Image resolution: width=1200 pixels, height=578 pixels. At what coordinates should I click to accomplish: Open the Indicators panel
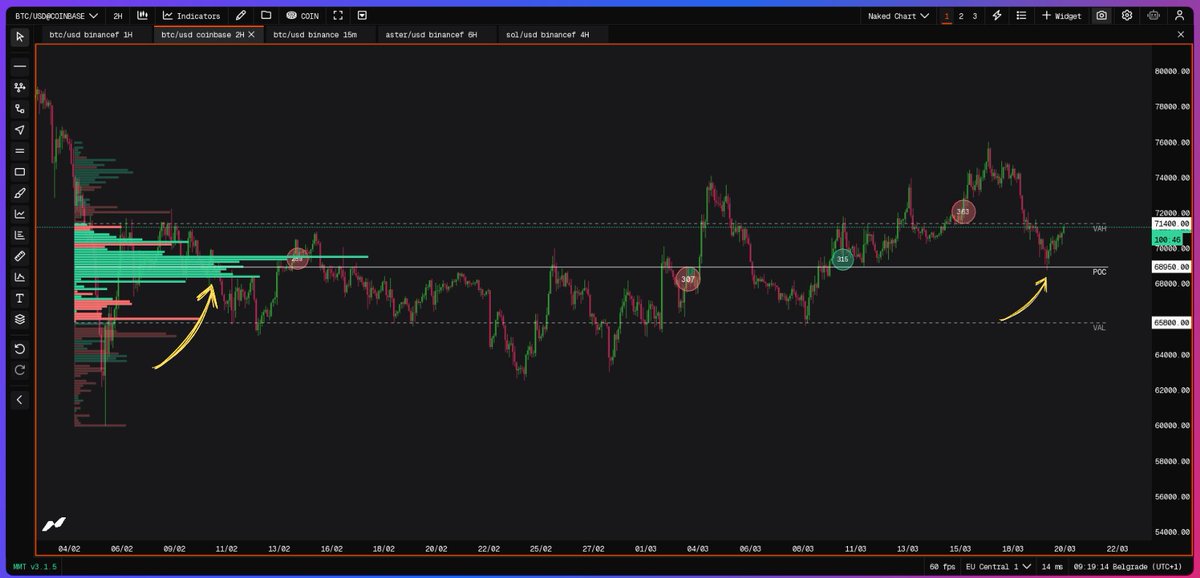coord(191,16)
